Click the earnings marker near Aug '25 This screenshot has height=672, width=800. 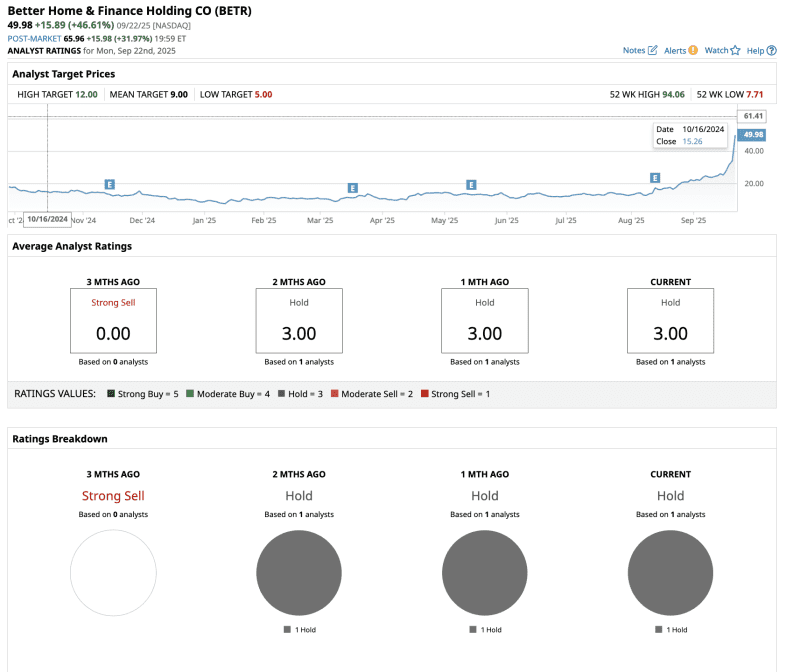[x=656, y=178]
